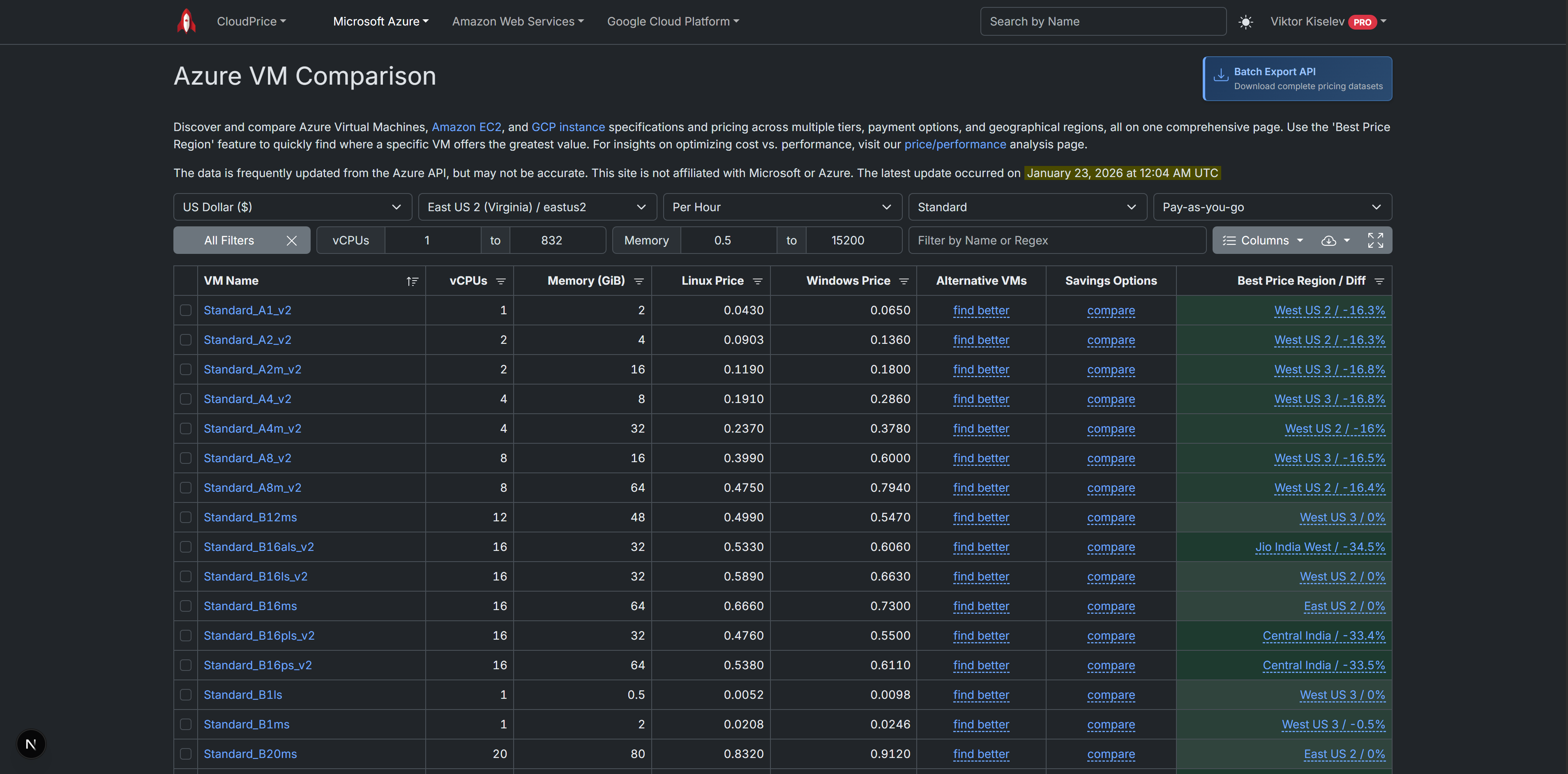Click the Filter by Name or Regex field

(1057, 240)
